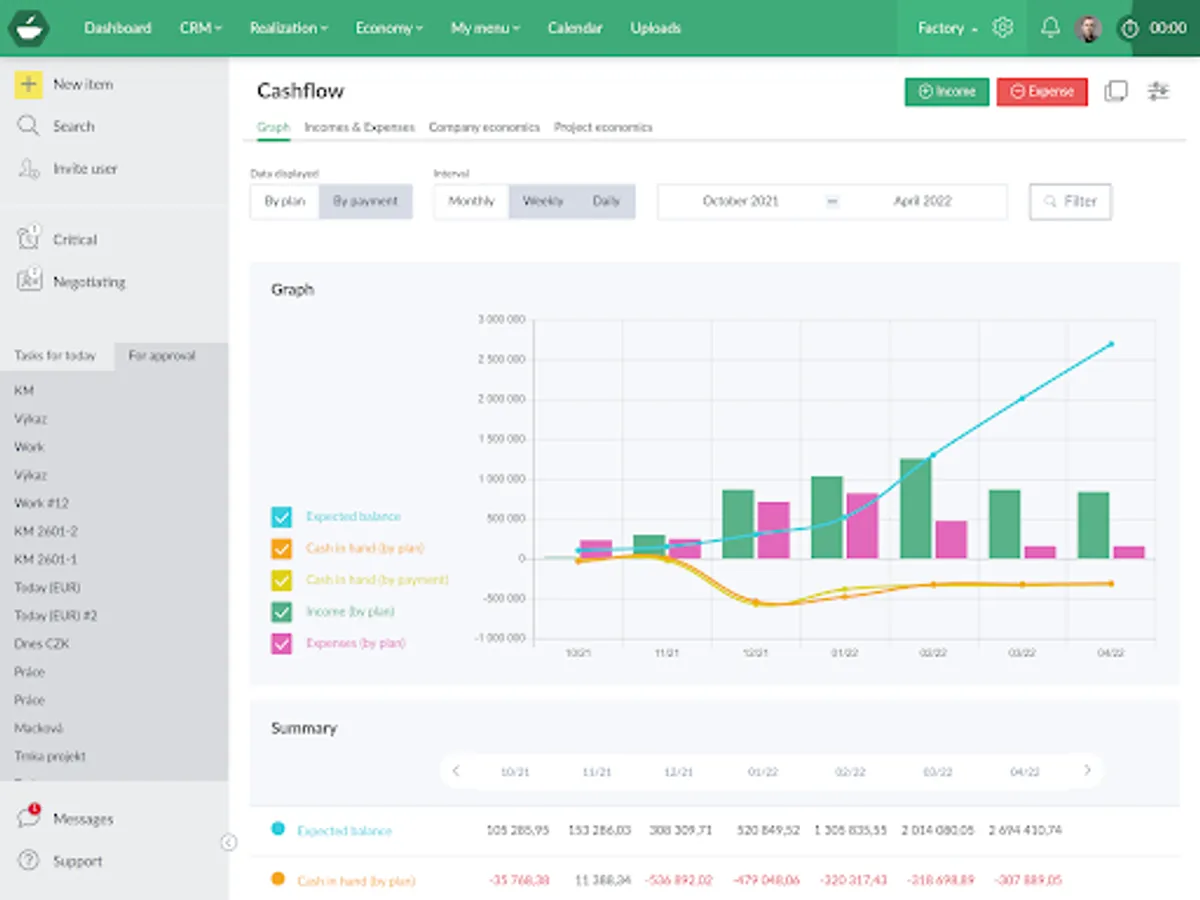The width and height of the screenshot is (1200, 900).
Task: Click the green Income button
Action: 947,91
